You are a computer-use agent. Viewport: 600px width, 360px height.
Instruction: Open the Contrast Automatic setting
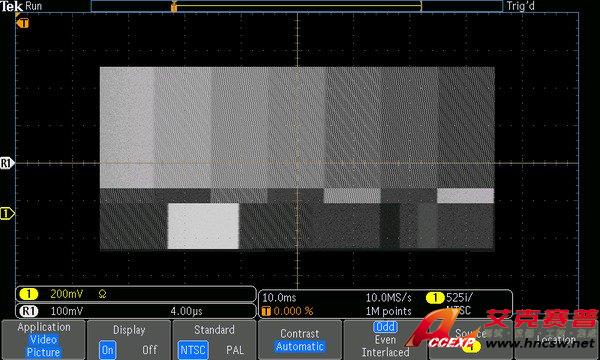(300, 340)
